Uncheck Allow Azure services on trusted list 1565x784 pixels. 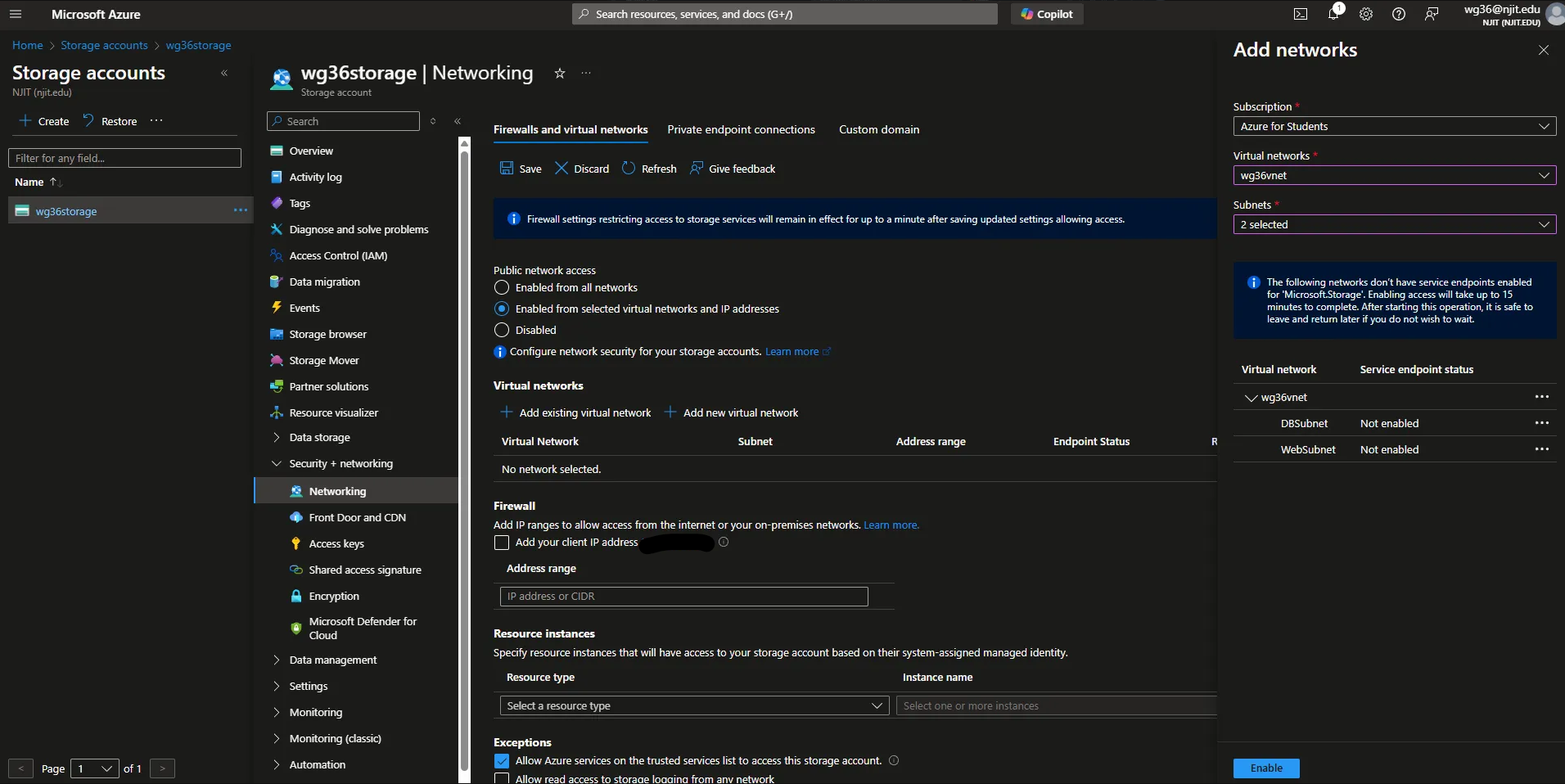tap(502, 761)
